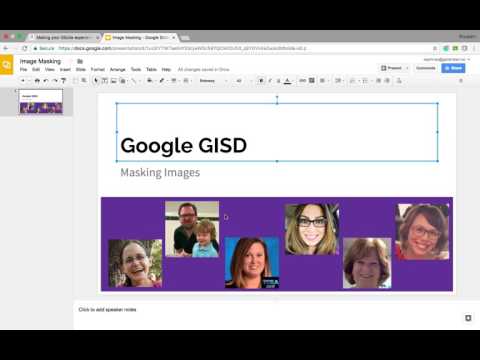
Task: Toggle underline formatting
Action: point(278,81)
